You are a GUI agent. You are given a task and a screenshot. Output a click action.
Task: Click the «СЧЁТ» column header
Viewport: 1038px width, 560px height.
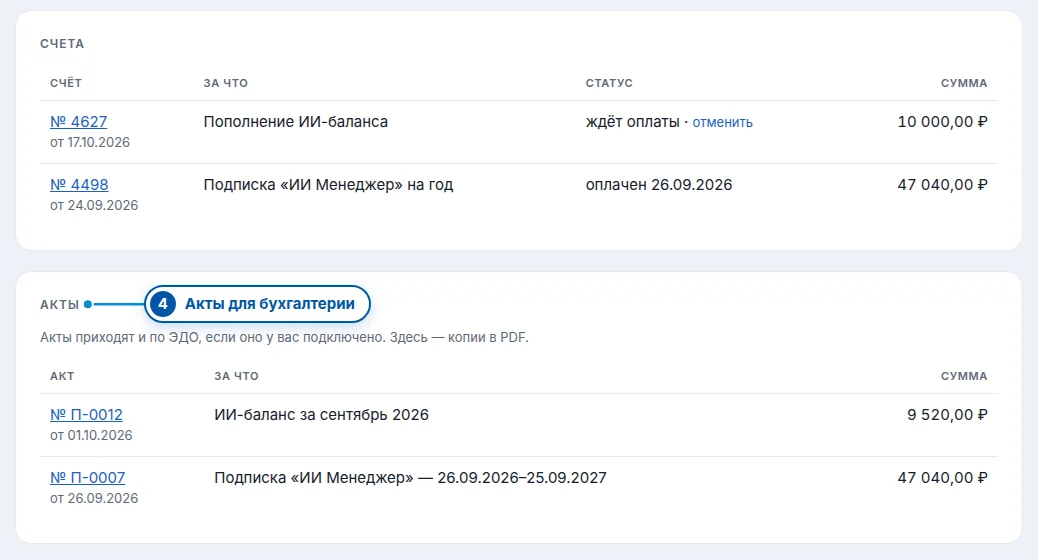pos(66,83)
